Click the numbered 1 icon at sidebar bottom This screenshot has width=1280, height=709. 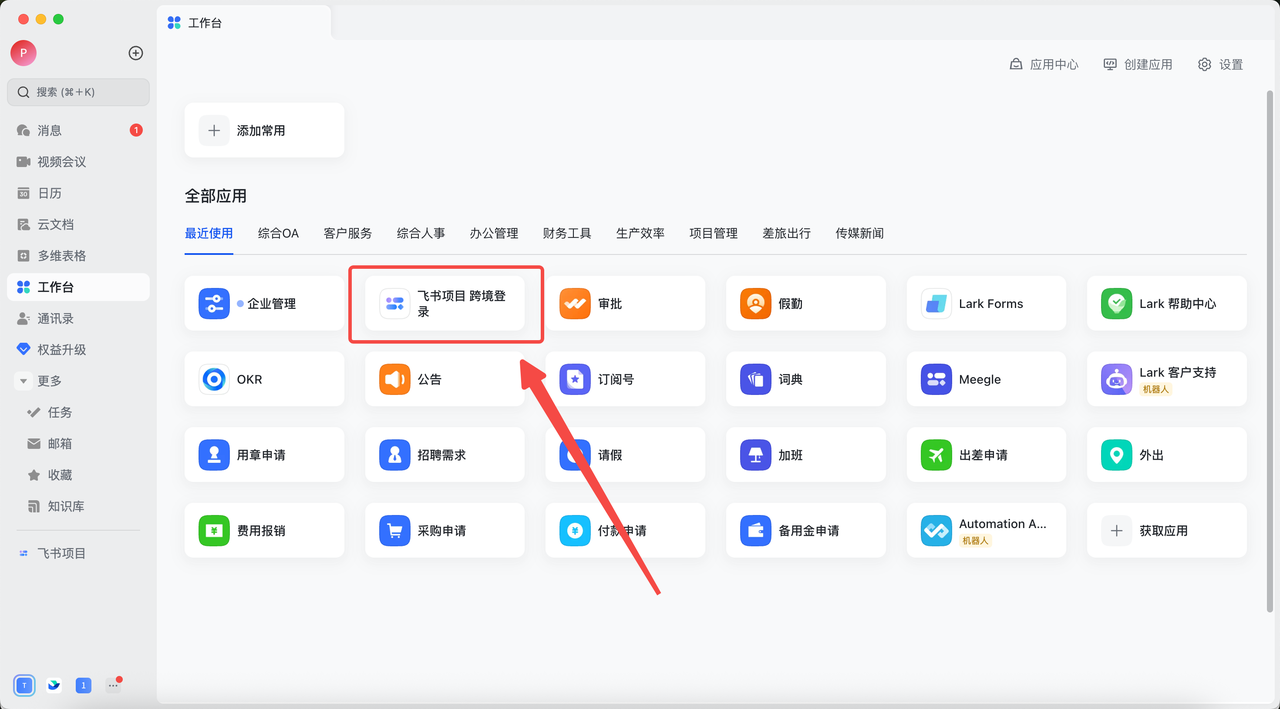pyautogui.click(x=84, y=685)
